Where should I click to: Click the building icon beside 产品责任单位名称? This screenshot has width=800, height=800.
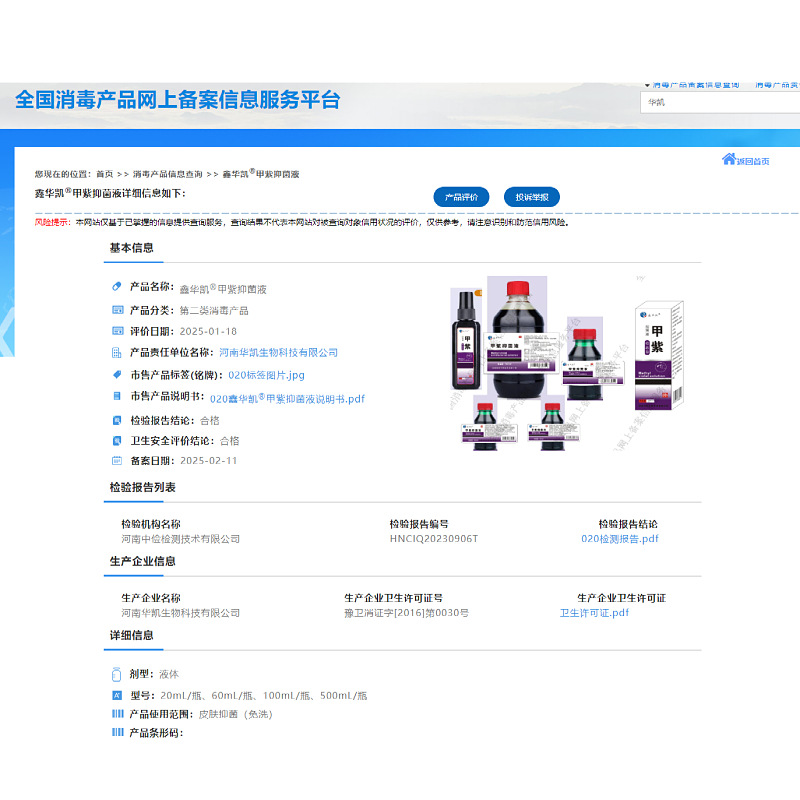[116, 351]
